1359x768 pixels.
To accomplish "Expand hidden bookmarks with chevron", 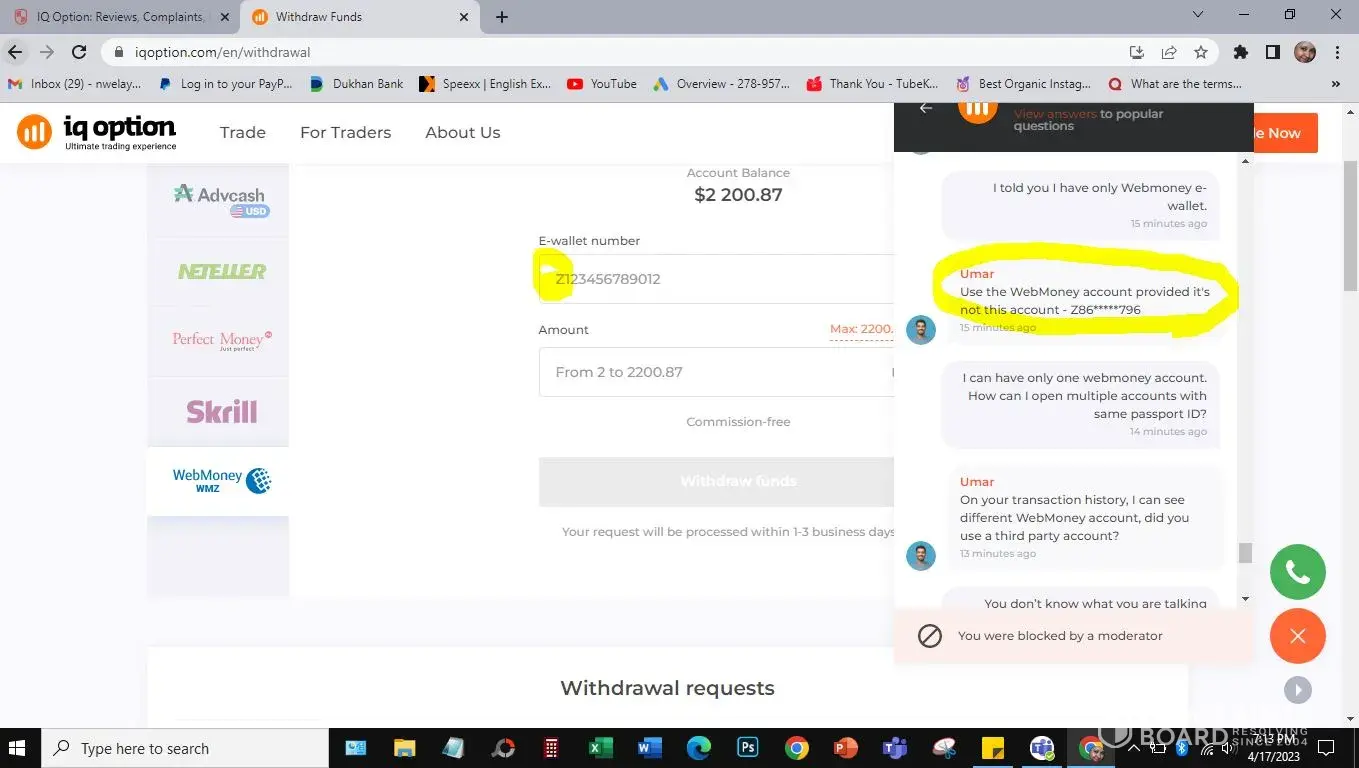I will click(x=1336, y=84).
